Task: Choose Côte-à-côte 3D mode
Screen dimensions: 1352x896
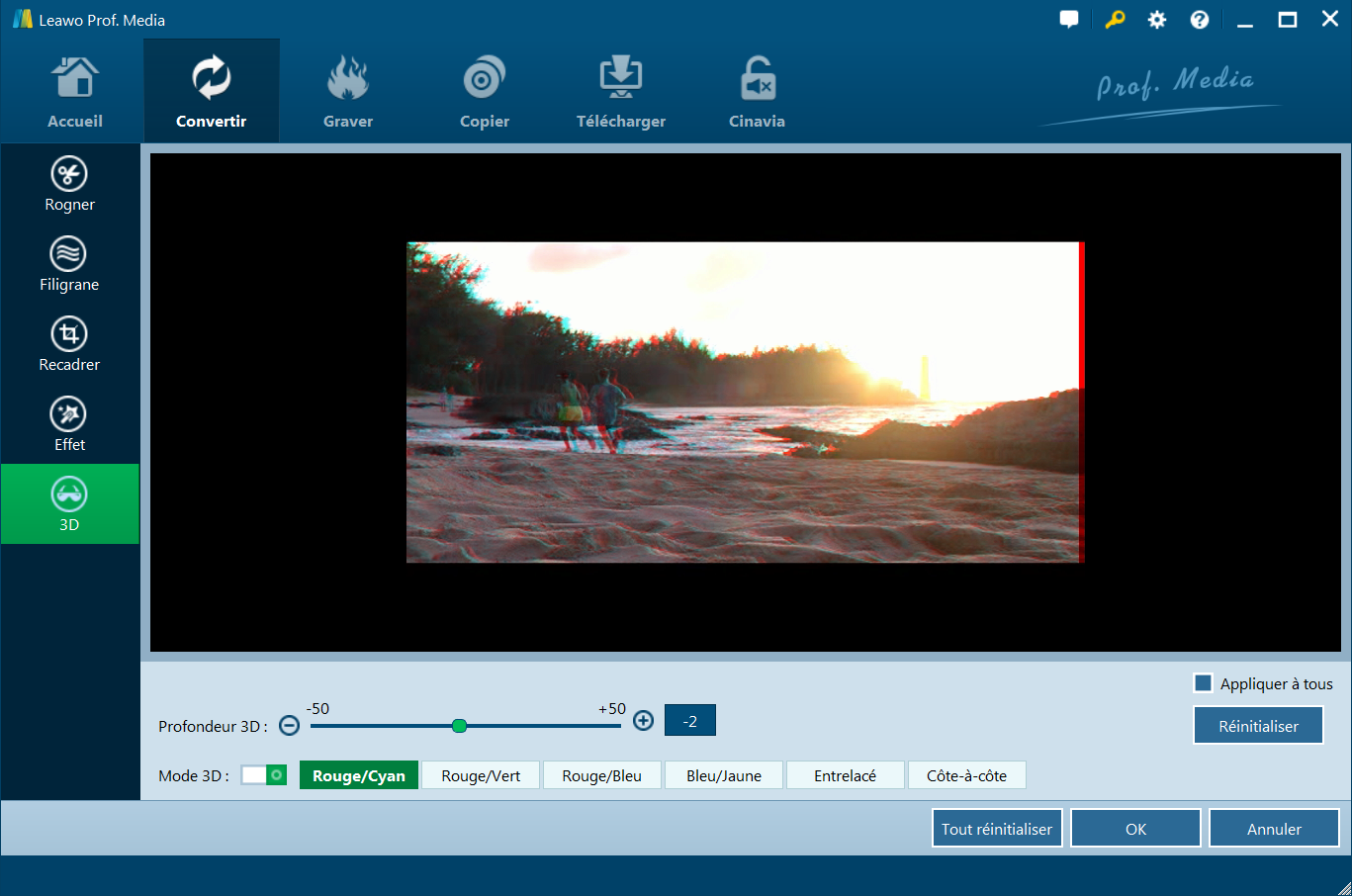Action: point(966,775)
